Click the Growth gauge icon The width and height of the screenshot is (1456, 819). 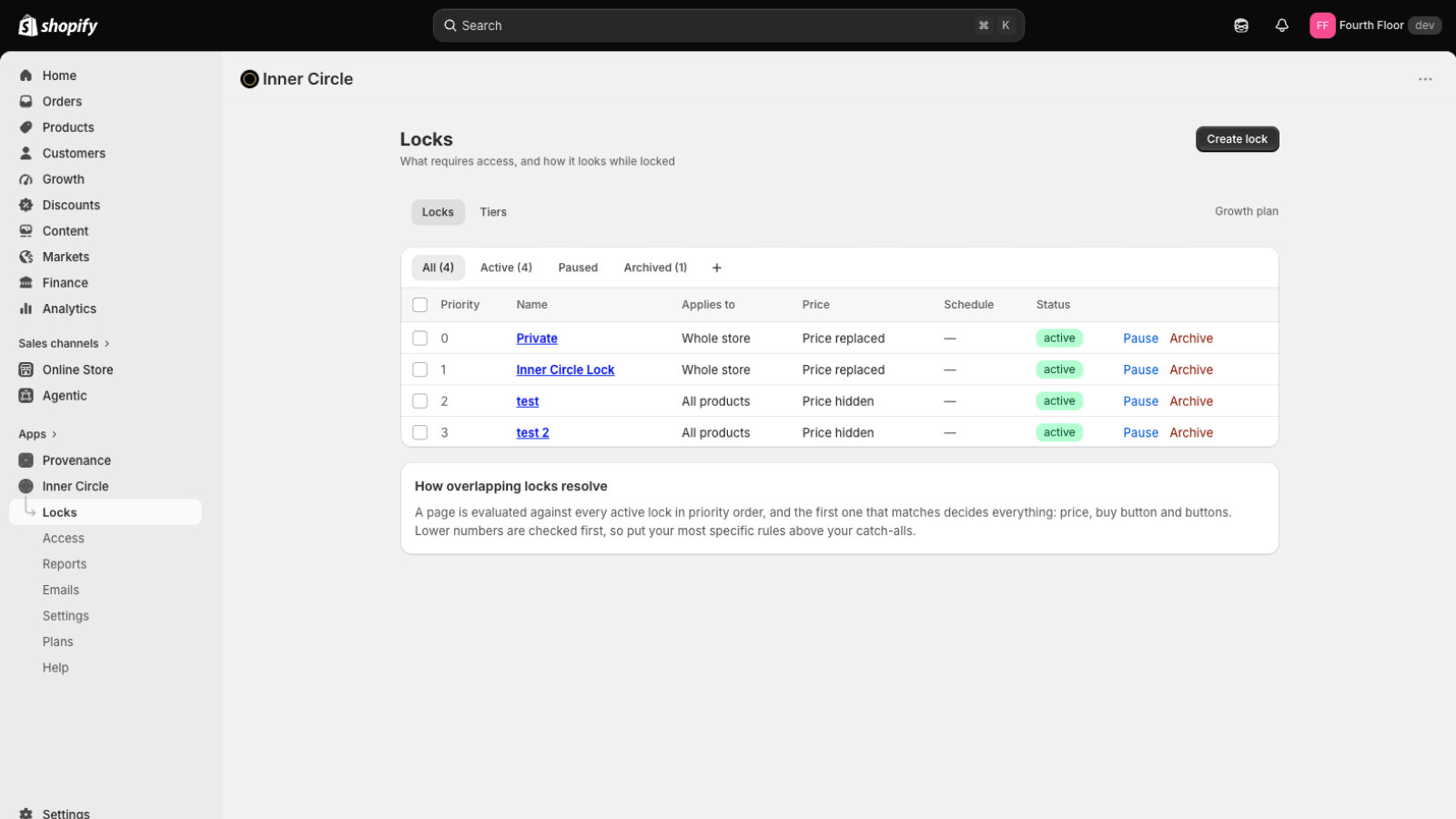[x=26, y=179]
